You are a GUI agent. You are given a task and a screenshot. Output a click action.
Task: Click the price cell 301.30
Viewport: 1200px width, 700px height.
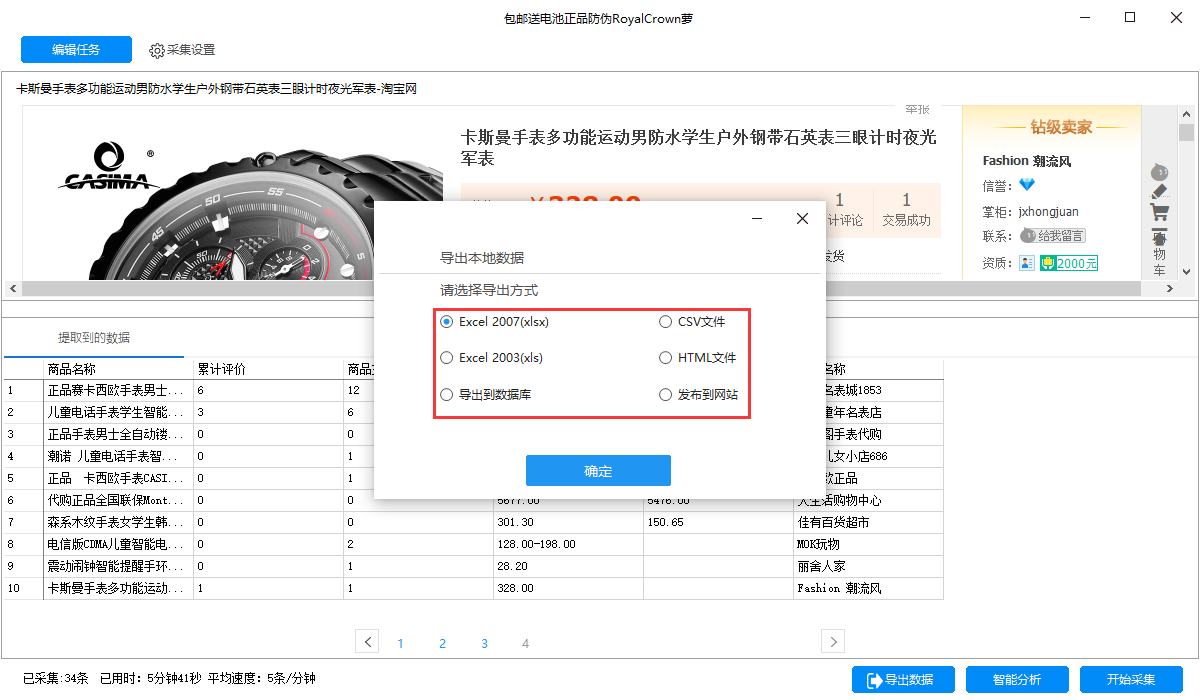tap(568, 522)
